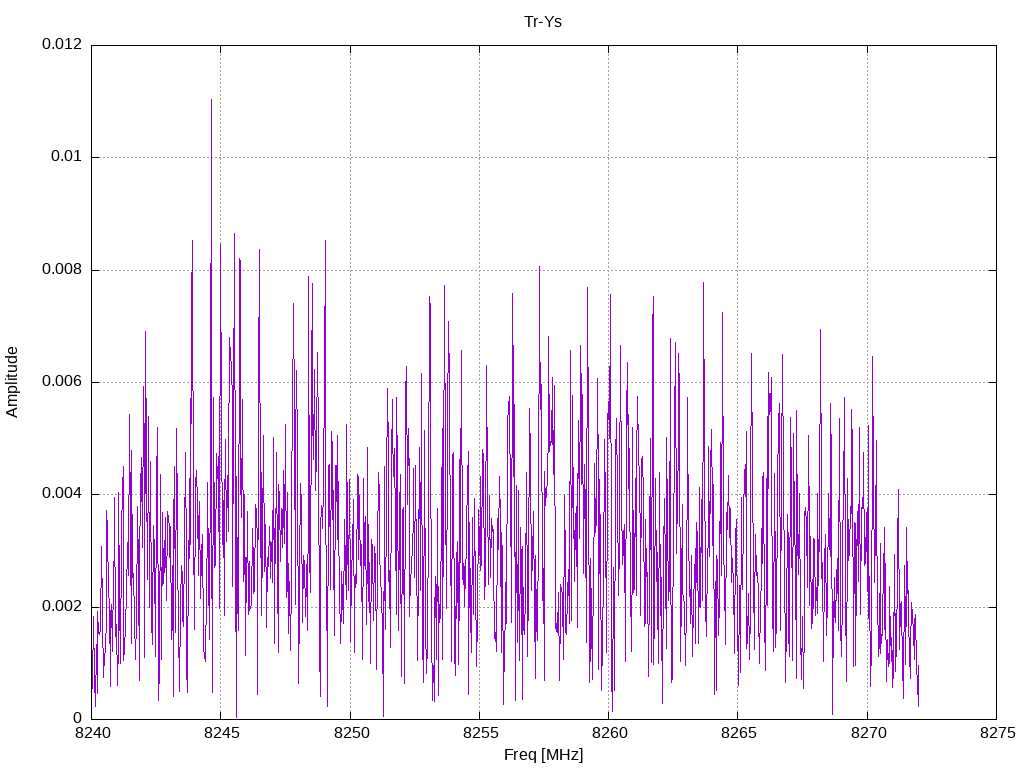Image resolution: width=1024 pixels, height=768 pixels.
Task: Click the y-axis tick value 0.002
Action: (62, 606)
